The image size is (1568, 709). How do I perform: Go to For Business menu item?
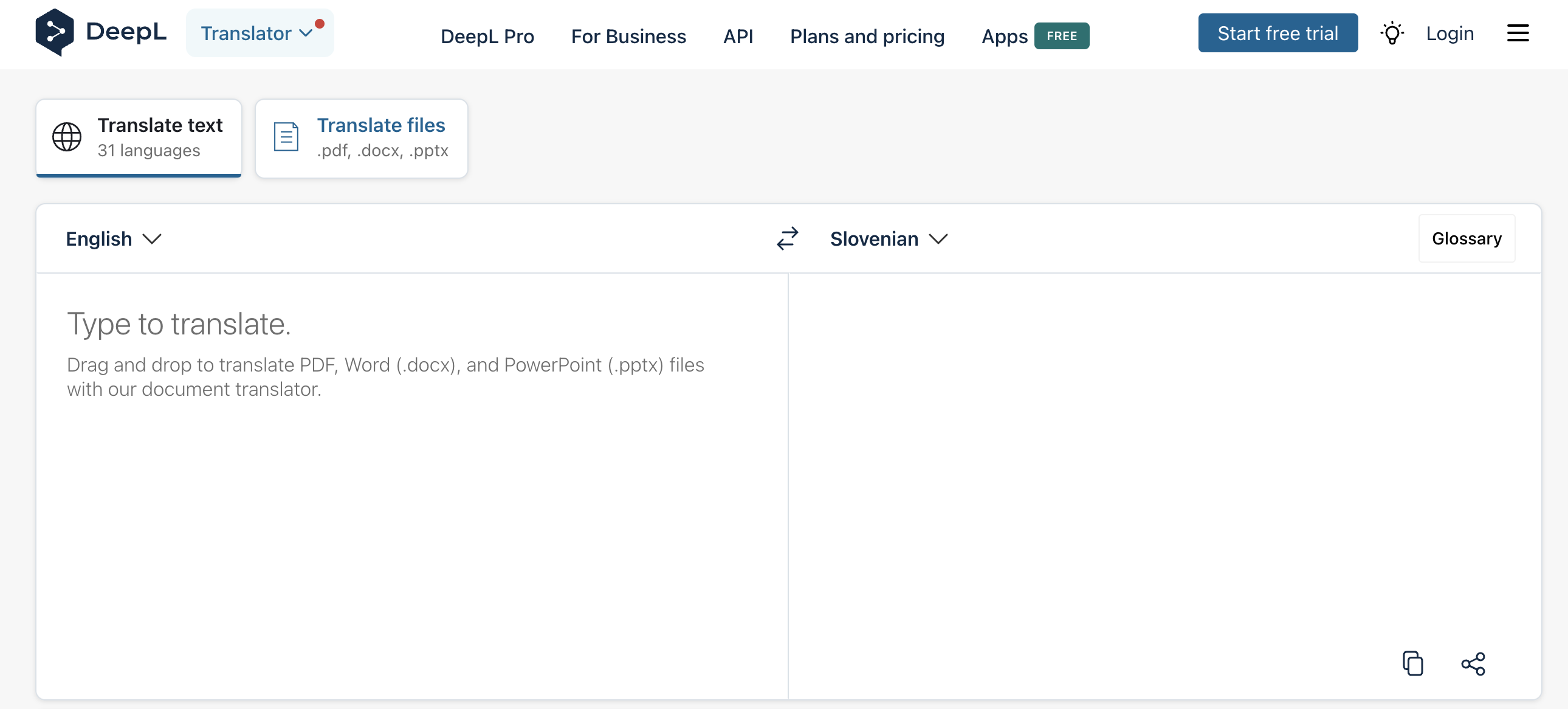click(x=628, y=36)
